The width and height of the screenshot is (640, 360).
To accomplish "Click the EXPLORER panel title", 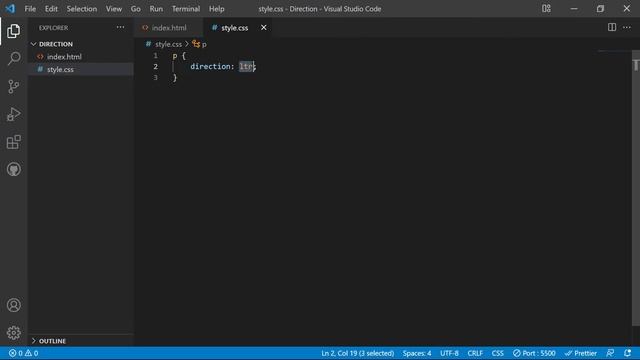I will pyautogui.click(x=53, y=28).
